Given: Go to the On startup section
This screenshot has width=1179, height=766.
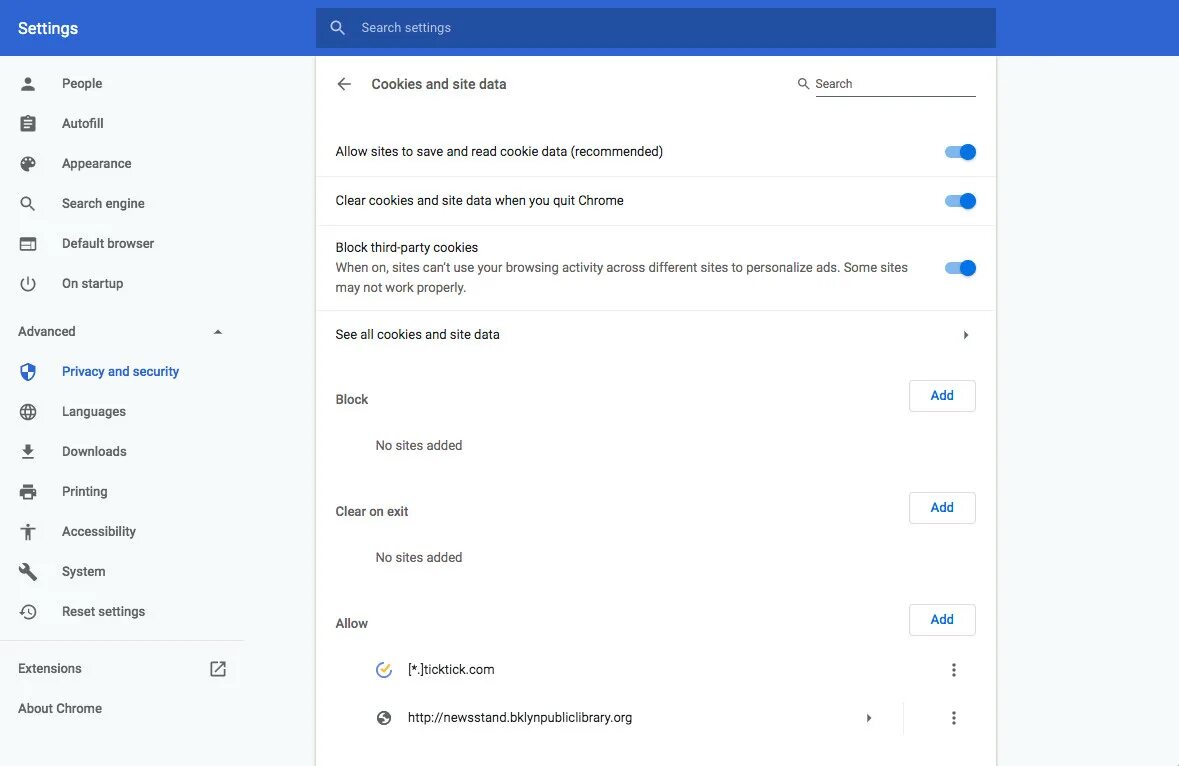Looking at the screenshot, I should pyautogui.click(x=92, y=284).
